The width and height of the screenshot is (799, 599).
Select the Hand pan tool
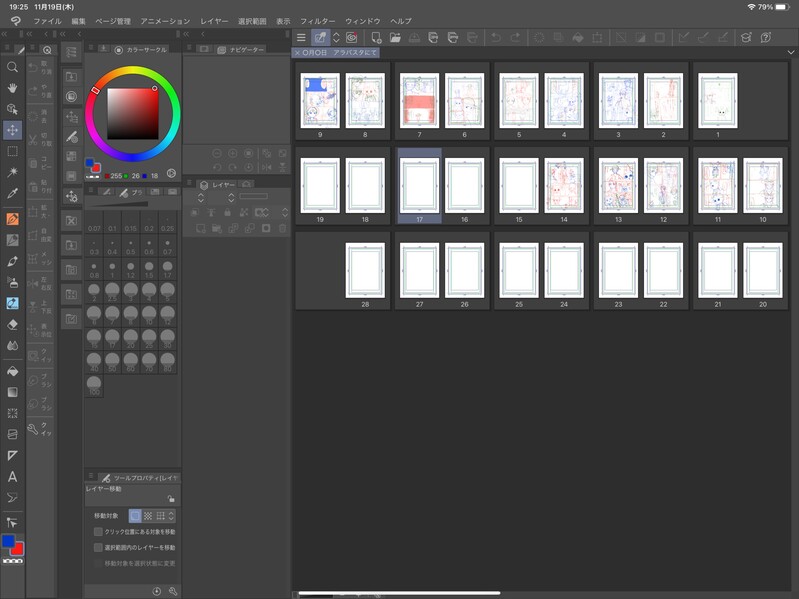13,88
